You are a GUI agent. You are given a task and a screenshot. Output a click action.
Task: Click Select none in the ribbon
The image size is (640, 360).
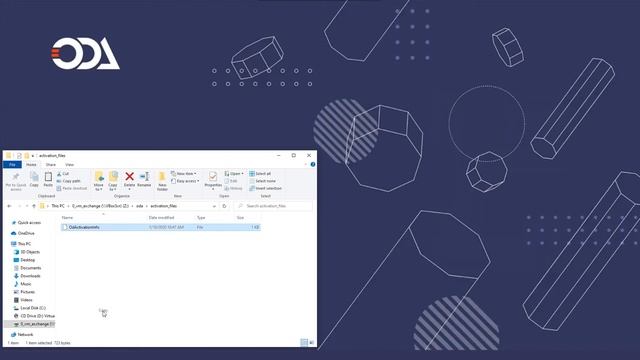coord(262,181)
